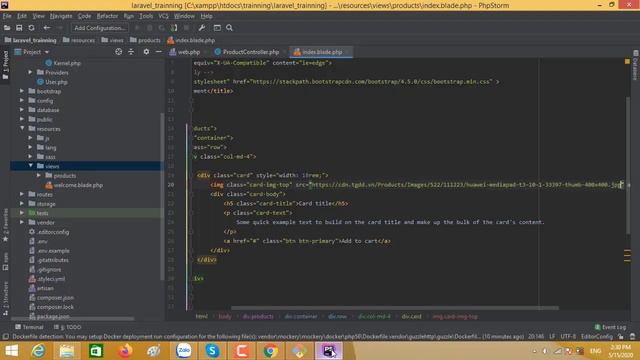Open Firefox from the taskbar
Image resolution: width=640 pixels, height=360 pixels.
(x=125, y=351)
